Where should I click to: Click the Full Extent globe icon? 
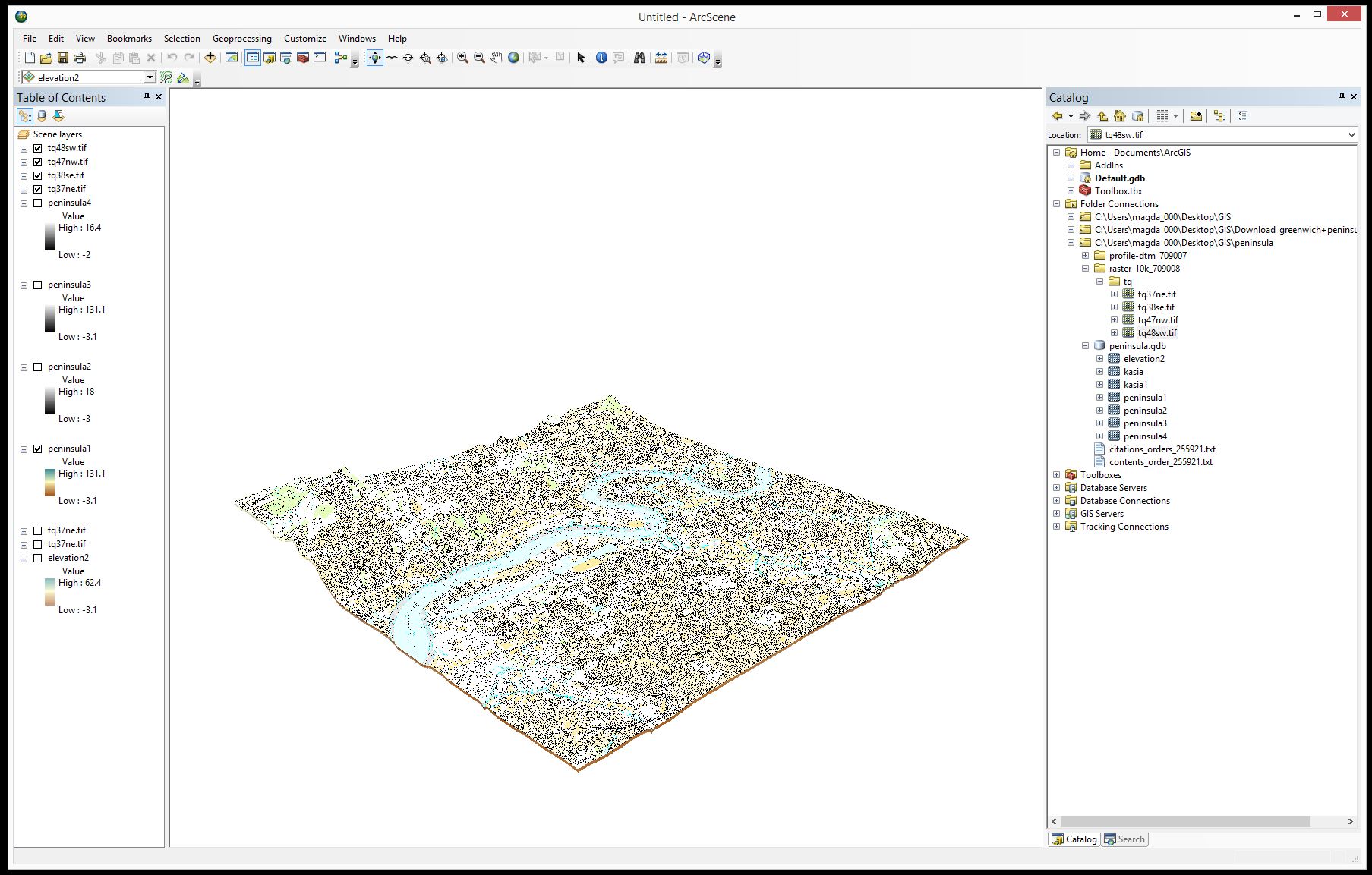tap(514, 58)
